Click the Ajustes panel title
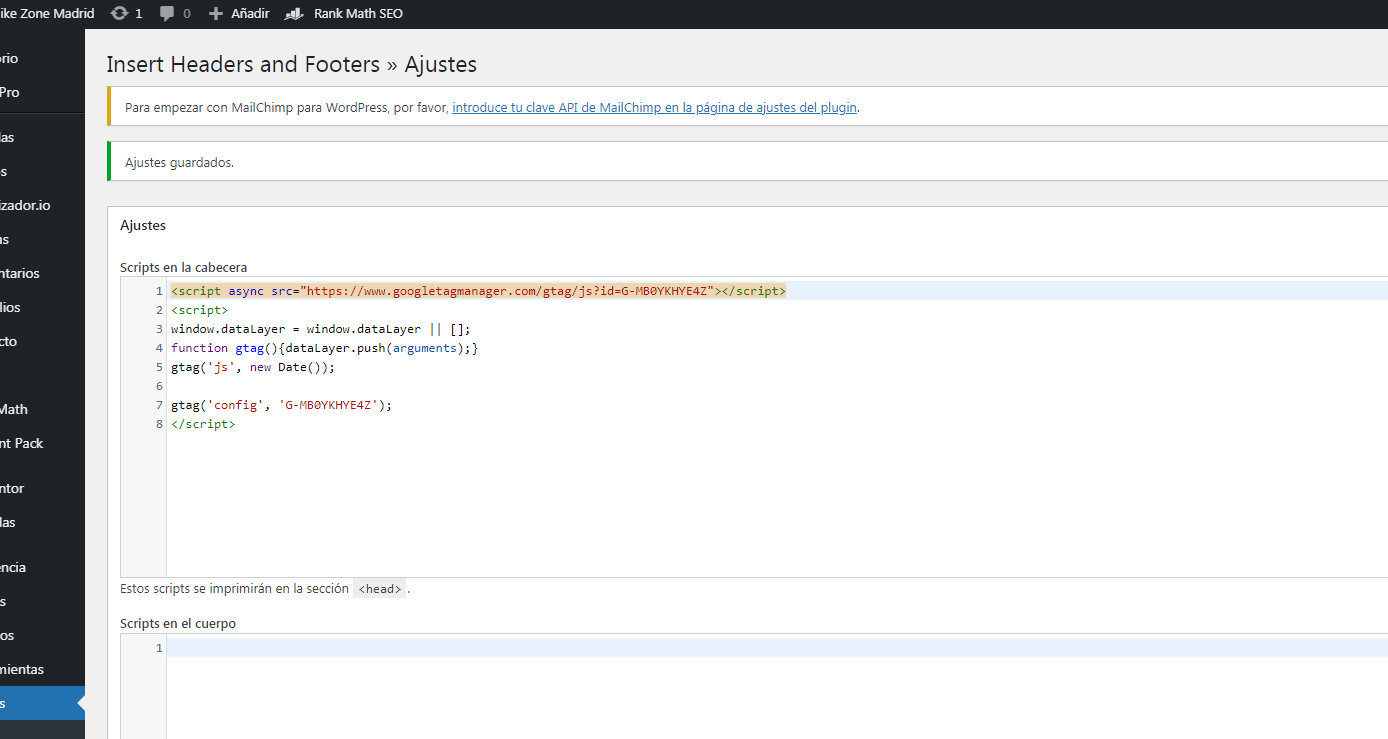1388x739 pixels. (143, 226)
